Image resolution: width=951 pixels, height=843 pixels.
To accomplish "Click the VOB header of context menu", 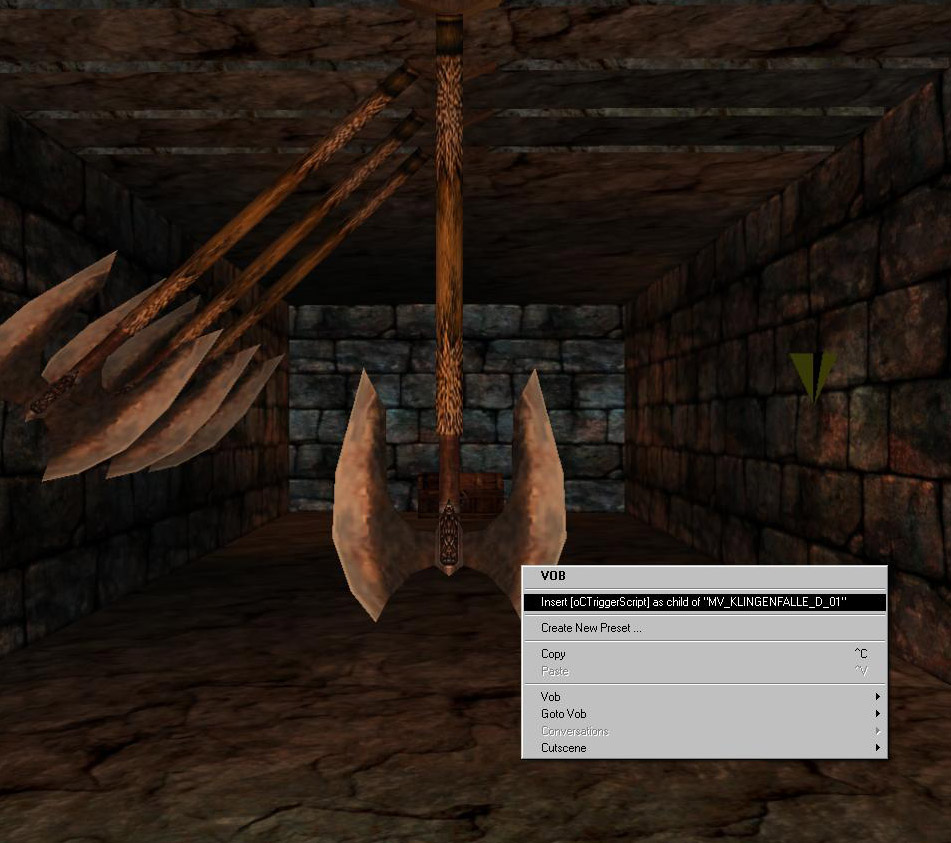I will coord(553,576).
